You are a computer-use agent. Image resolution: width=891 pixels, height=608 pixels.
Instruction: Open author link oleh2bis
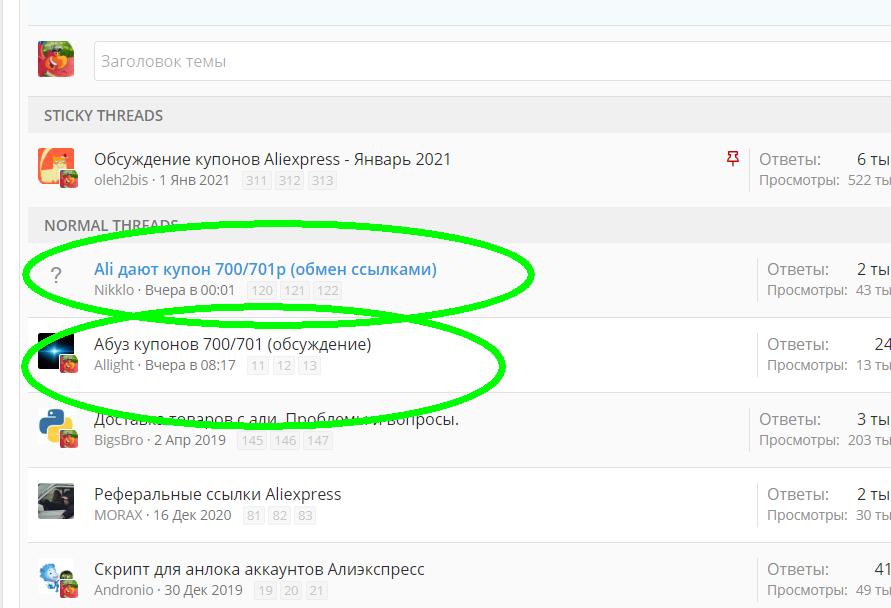pos(121,180)
